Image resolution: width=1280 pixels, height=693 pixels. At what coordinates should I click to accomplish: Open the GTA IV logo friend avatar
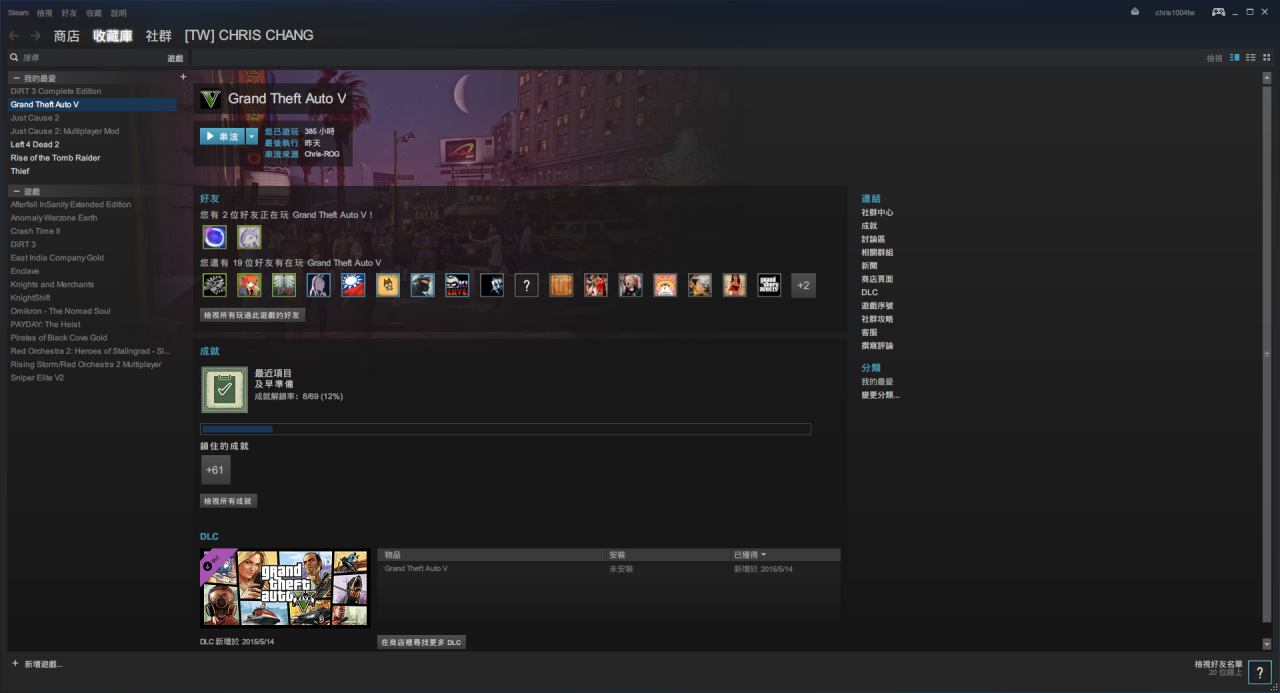point(769,286)
